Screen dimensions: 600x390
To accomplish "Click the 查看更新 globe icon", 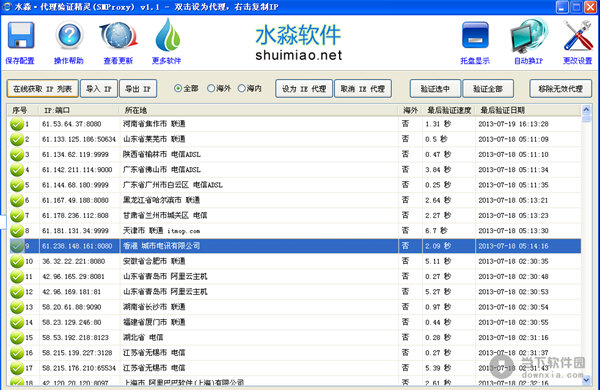I will click(x=118, y=36).
